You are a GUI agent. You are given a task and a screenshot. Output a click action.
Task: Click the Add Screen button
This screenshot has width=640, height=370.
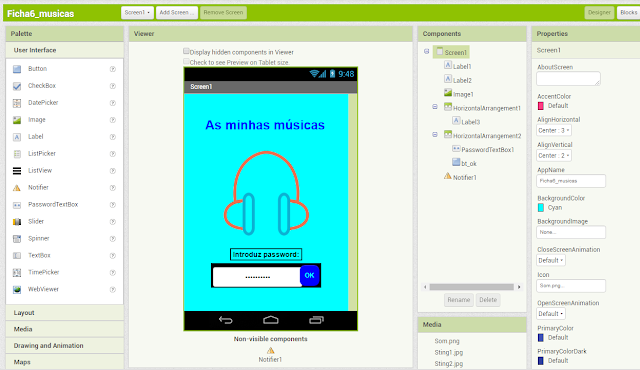177,13
